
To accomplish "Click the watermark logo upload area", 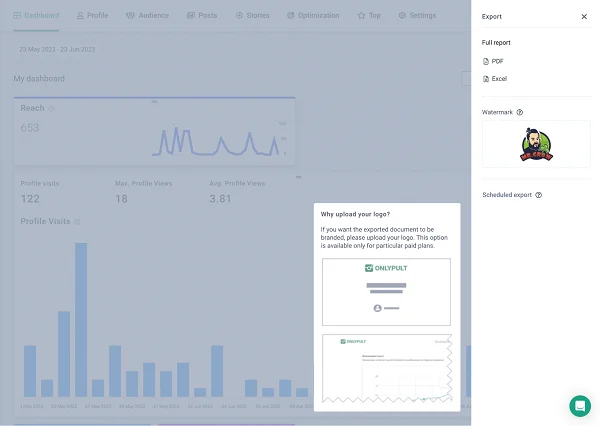I will coord(535,144).
